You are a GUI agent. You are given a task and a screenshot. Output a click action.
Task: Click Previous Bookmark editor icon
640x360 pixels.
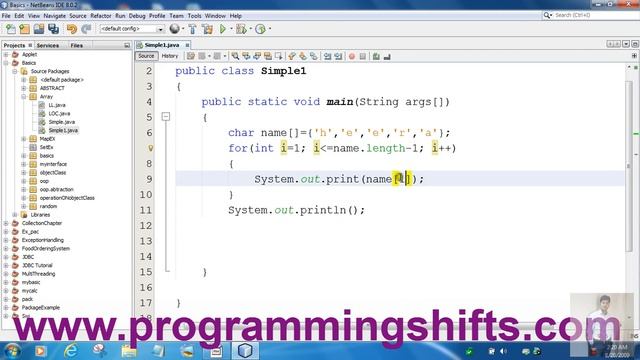click(x=291, y=56)
